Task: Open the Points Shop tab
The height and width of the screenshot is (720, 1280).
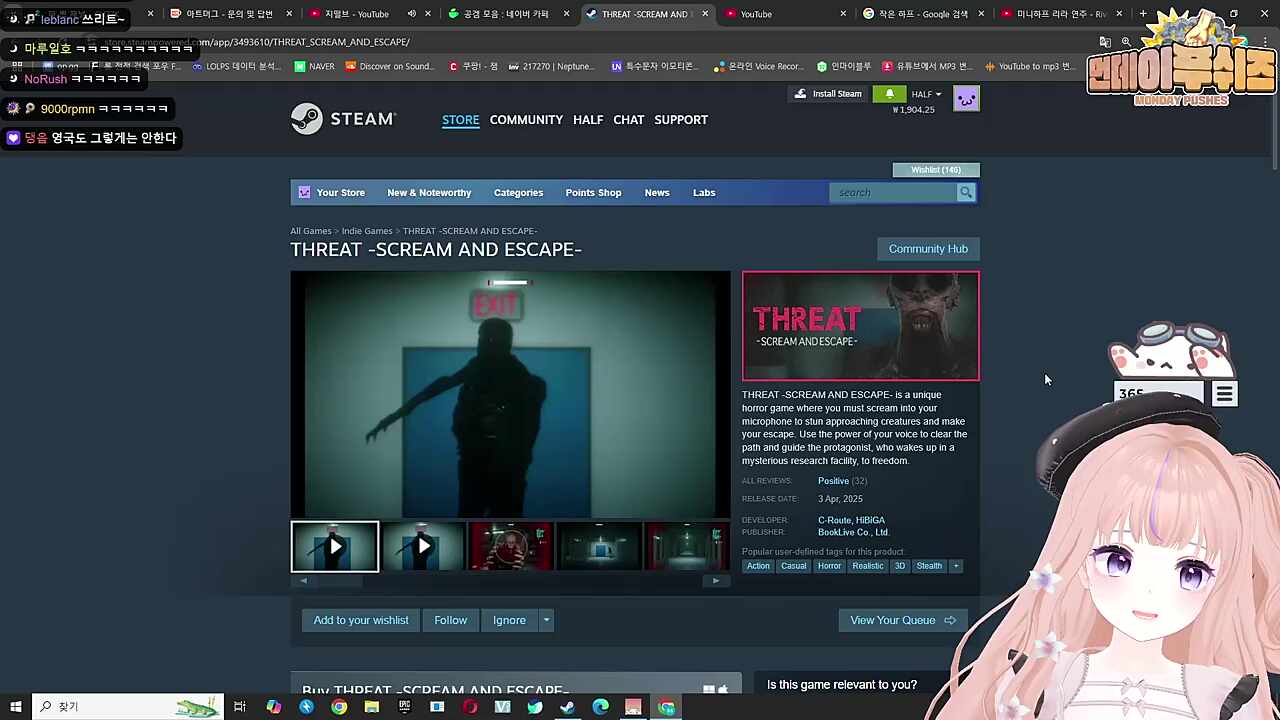Action: [x=593, y=192]
